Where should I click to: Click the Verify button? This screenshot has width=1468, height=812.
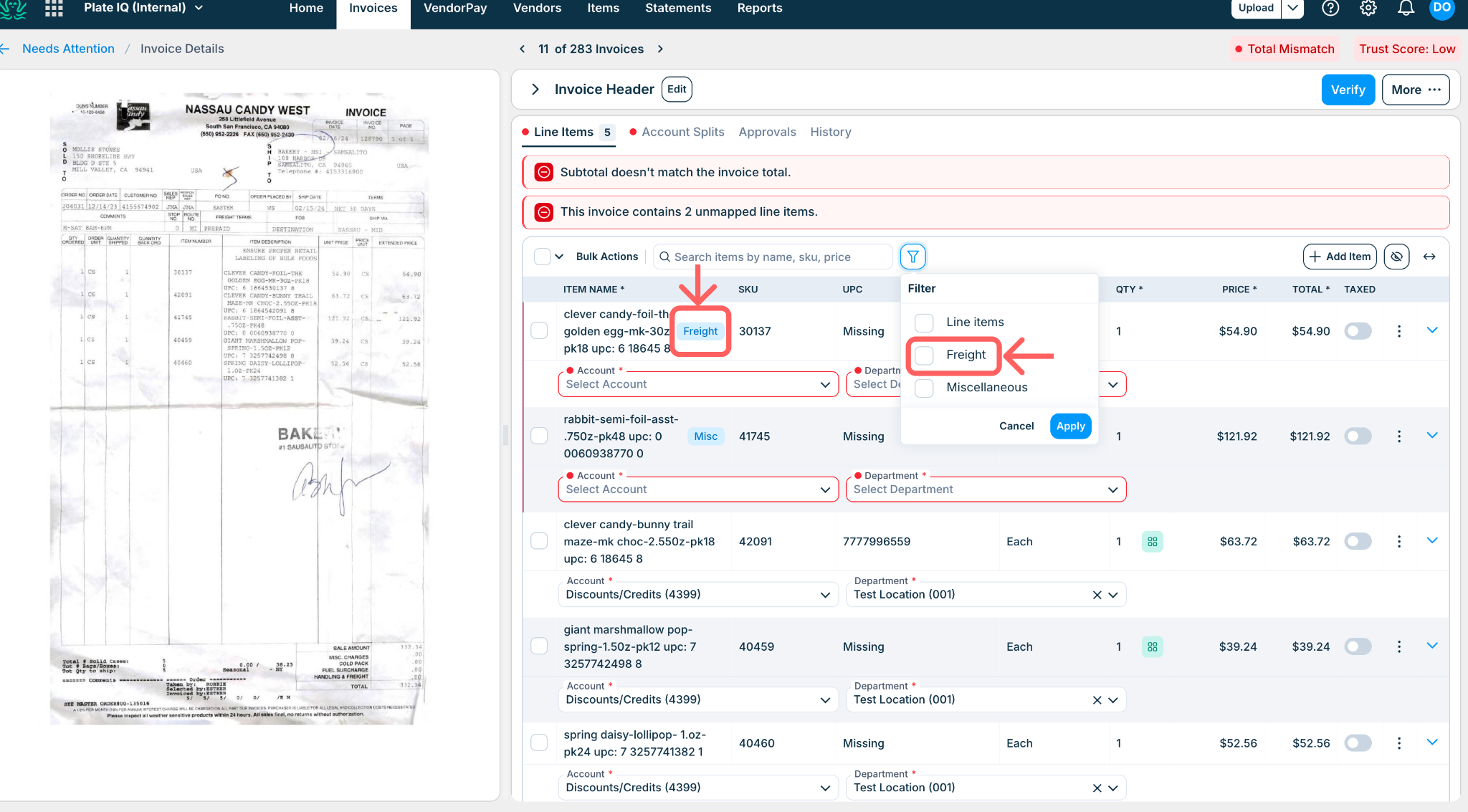1348,90
